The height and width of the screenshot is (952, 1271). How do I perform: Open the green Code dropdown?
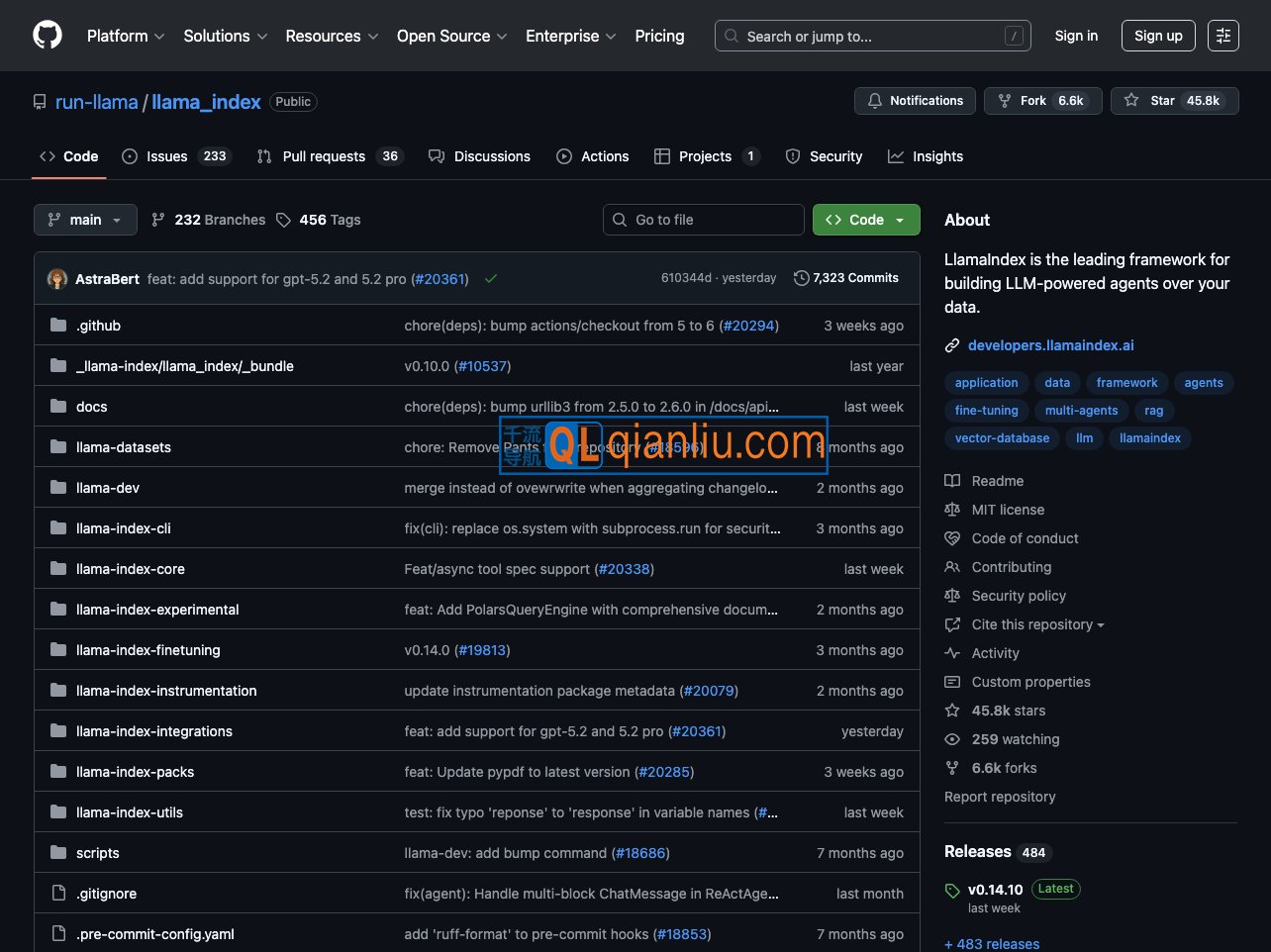pos(866,220)
